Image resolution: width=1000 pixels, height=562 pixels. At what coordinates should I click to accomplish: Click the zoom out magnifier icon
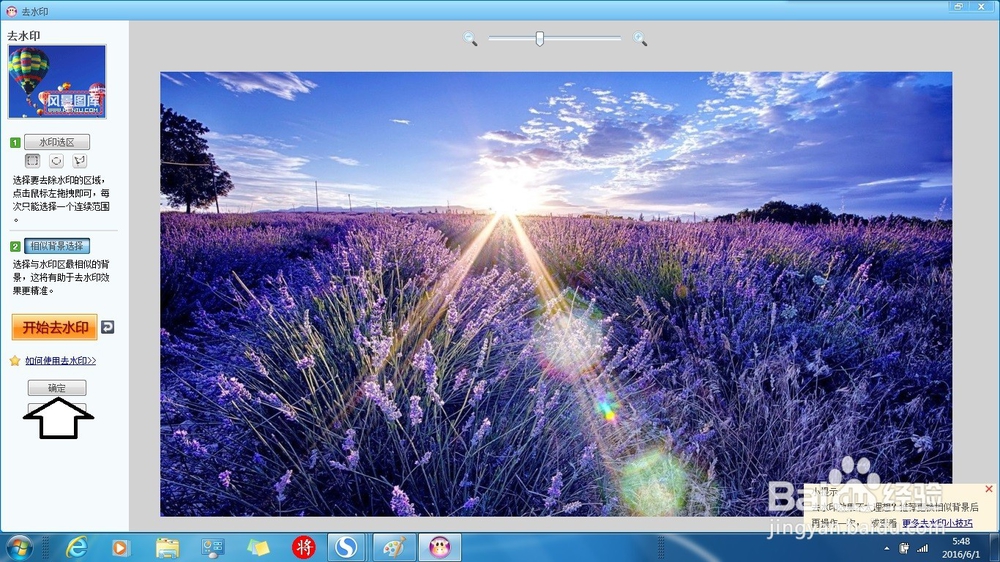[470, 39]
